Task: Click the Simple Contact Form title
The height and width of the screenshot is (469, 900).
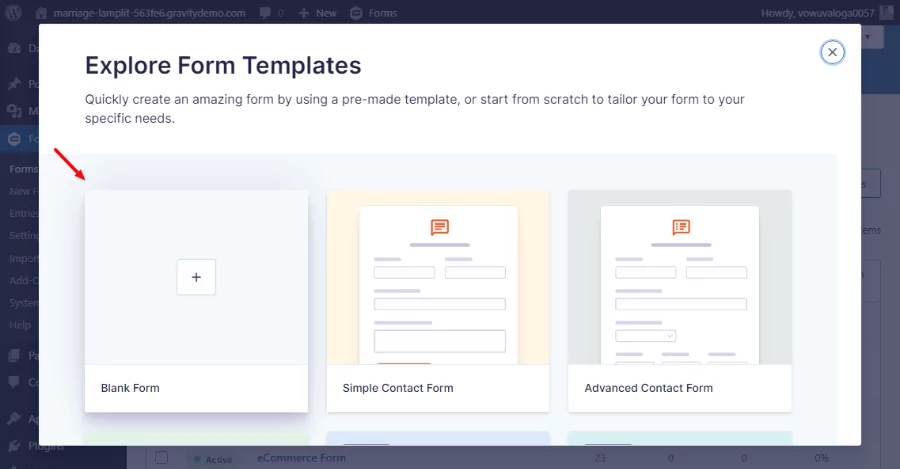Action: (398, 388)
